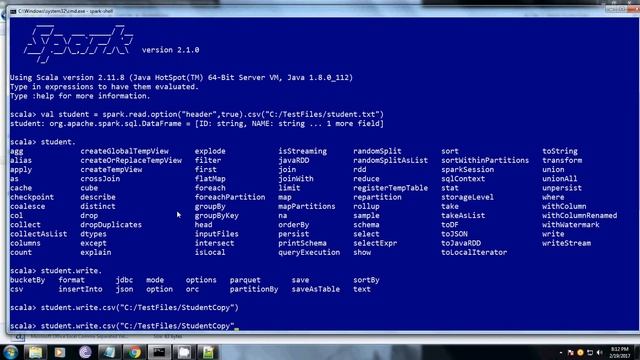Viewport: 640px width, 360px height.
Task: Click 'queryExecution' in the completion list
Action: tap(309, 252)
